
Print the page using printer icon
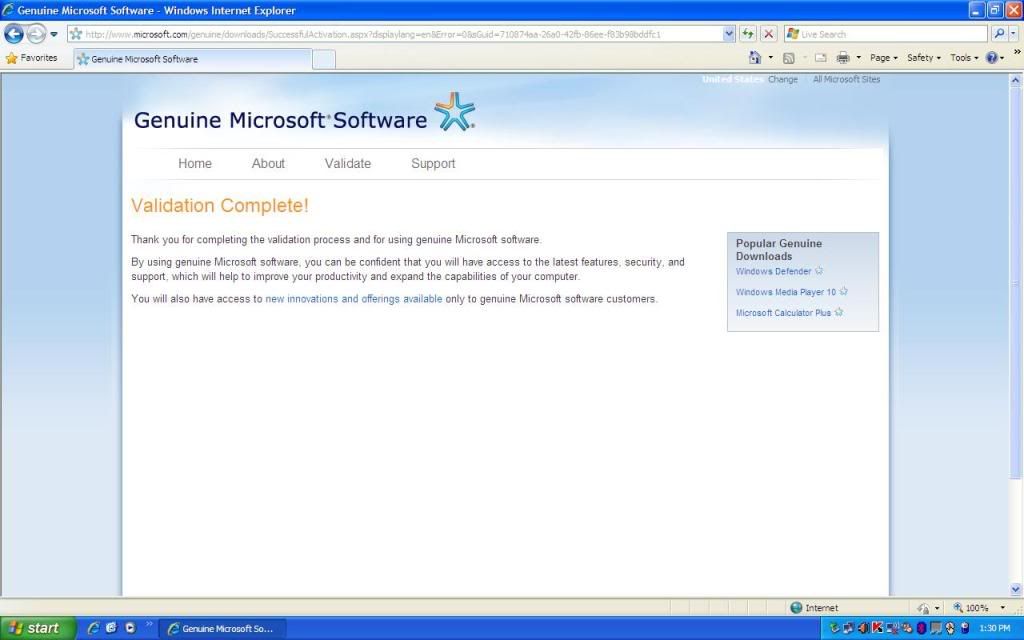(843, 58)
